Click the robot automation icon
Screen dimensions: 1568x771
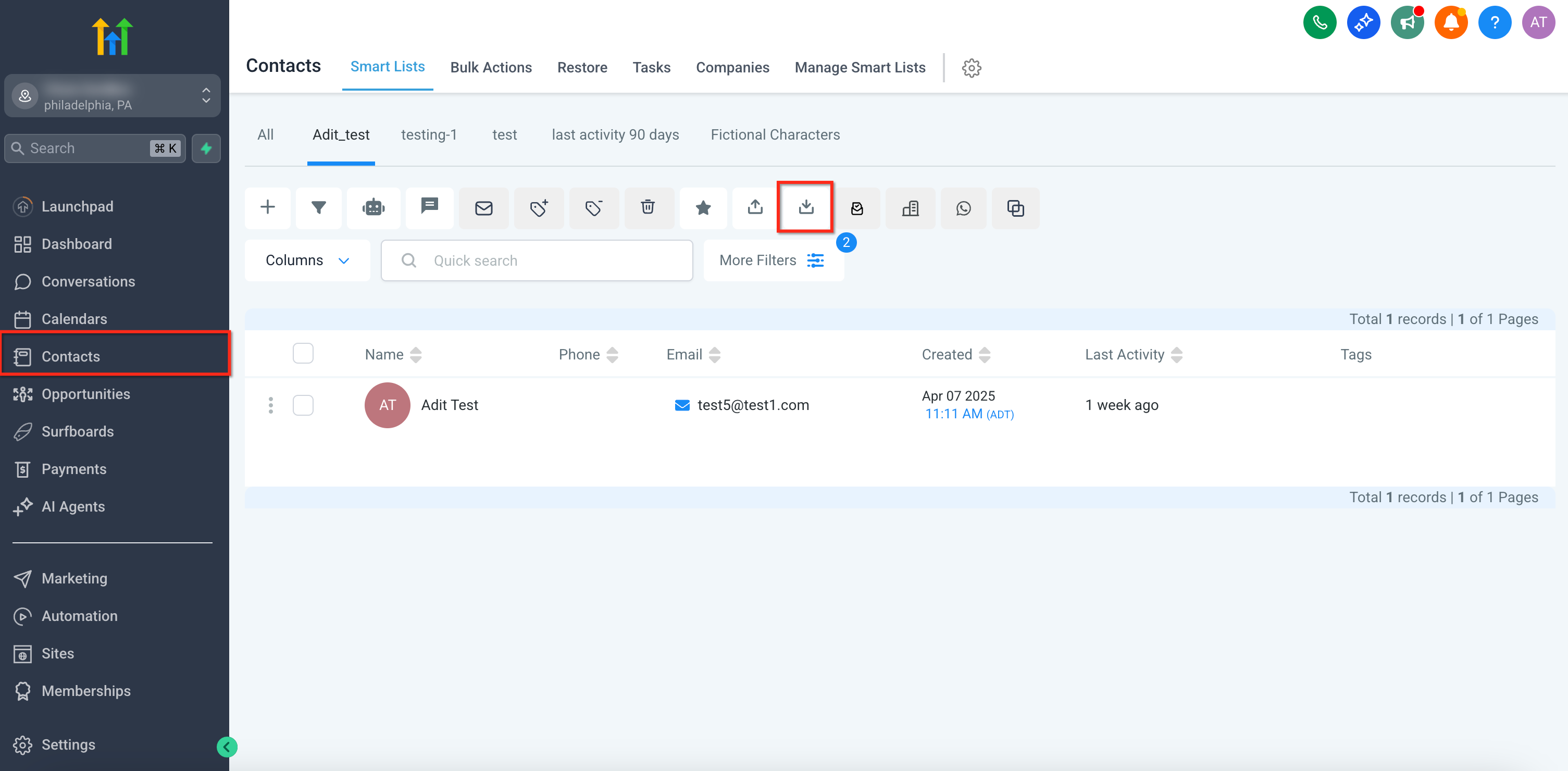click(x=373, y=207)
